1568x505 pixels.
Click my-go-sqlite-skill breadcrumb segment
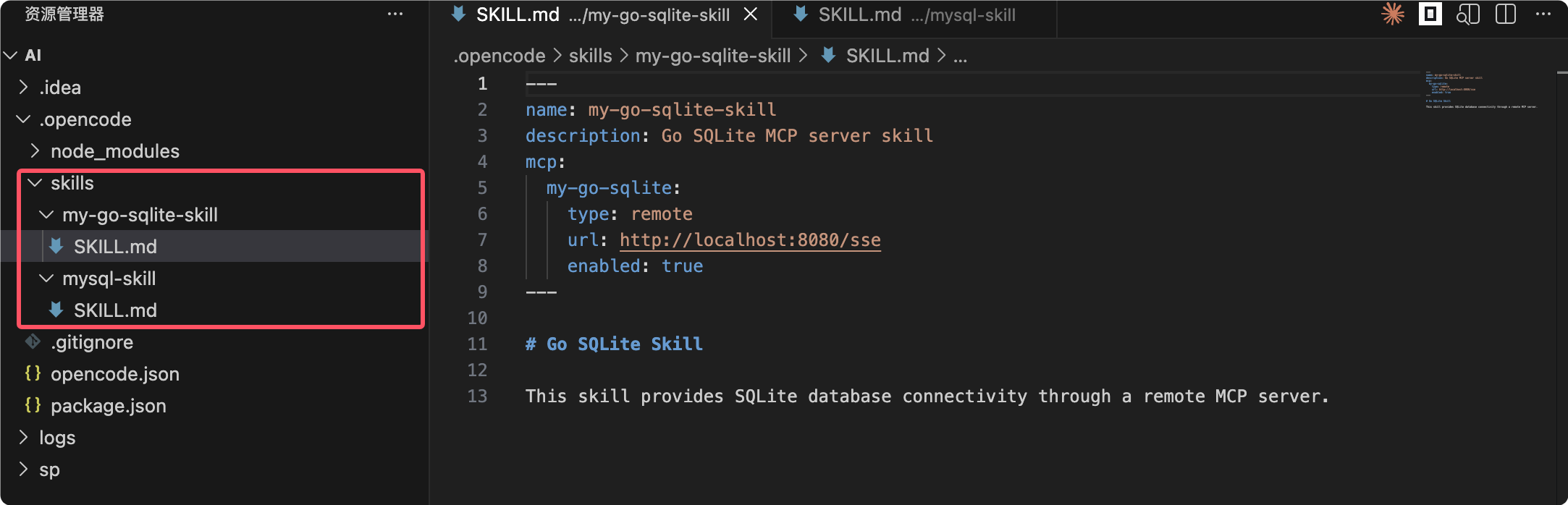[713, 56]
